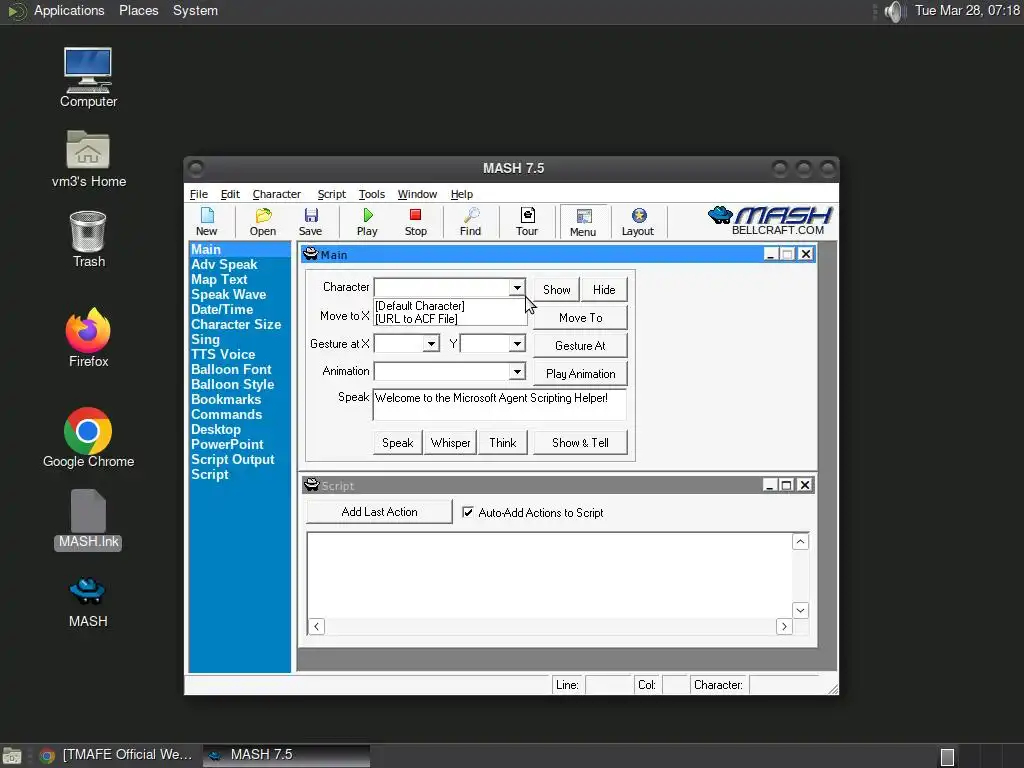Click the Show button
The width and height of the screenshot is (1024, 768).
(556, 290)
